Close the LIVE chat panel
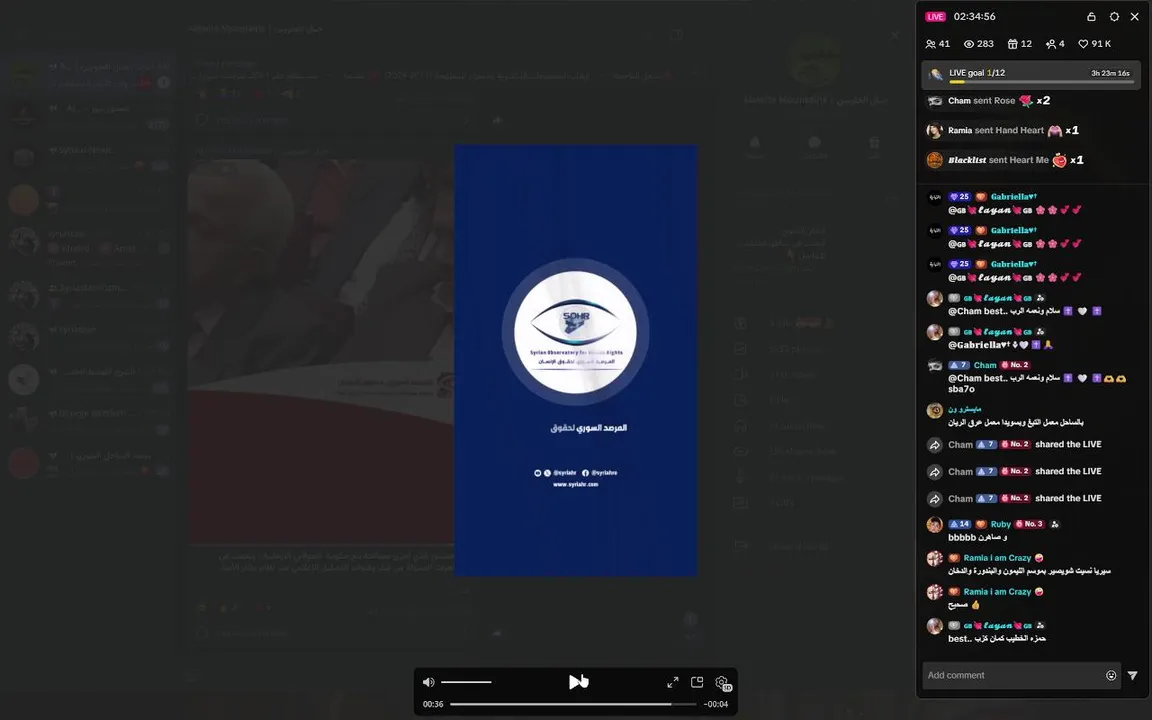The width and height of the screenshot is (1152, 720). pos(1134,17)
